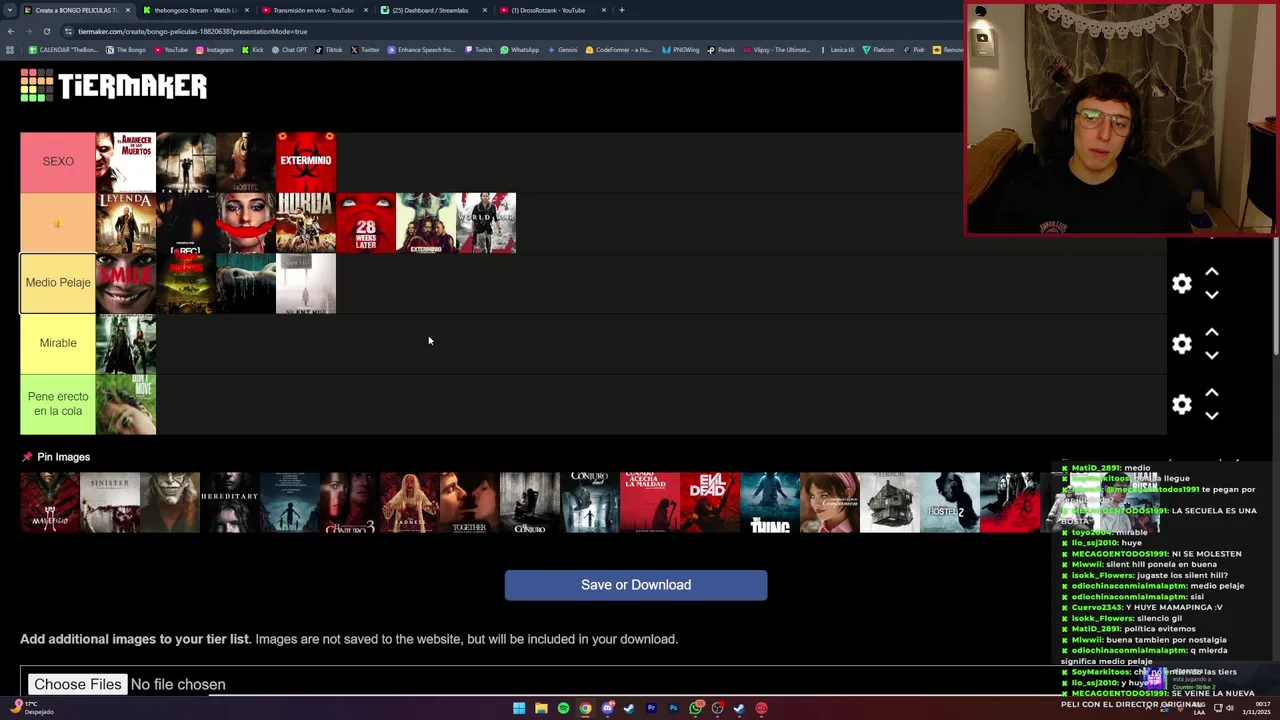Select Cuando Acecha la Maldad poster
Viewport: 1280px width, 720px height.
(650, 503)
